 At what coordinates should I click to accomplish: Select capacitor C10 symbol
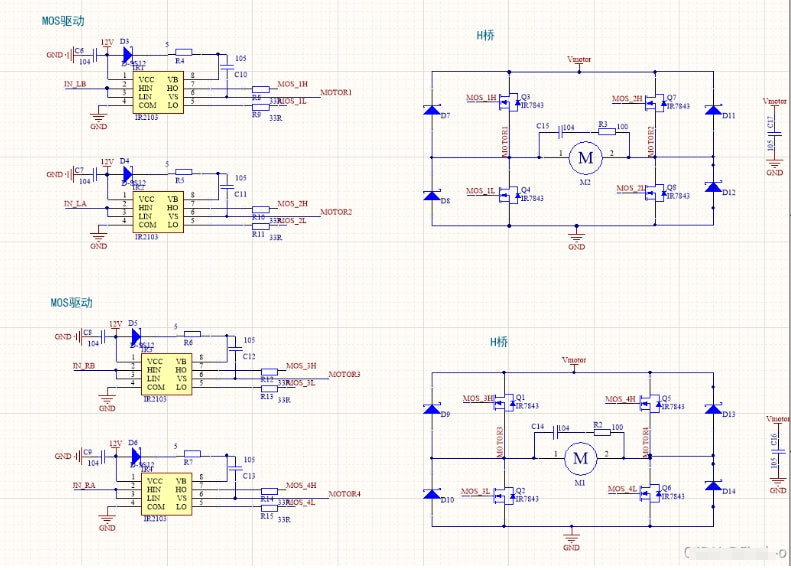pyautogui.click(x=227, y=66)
